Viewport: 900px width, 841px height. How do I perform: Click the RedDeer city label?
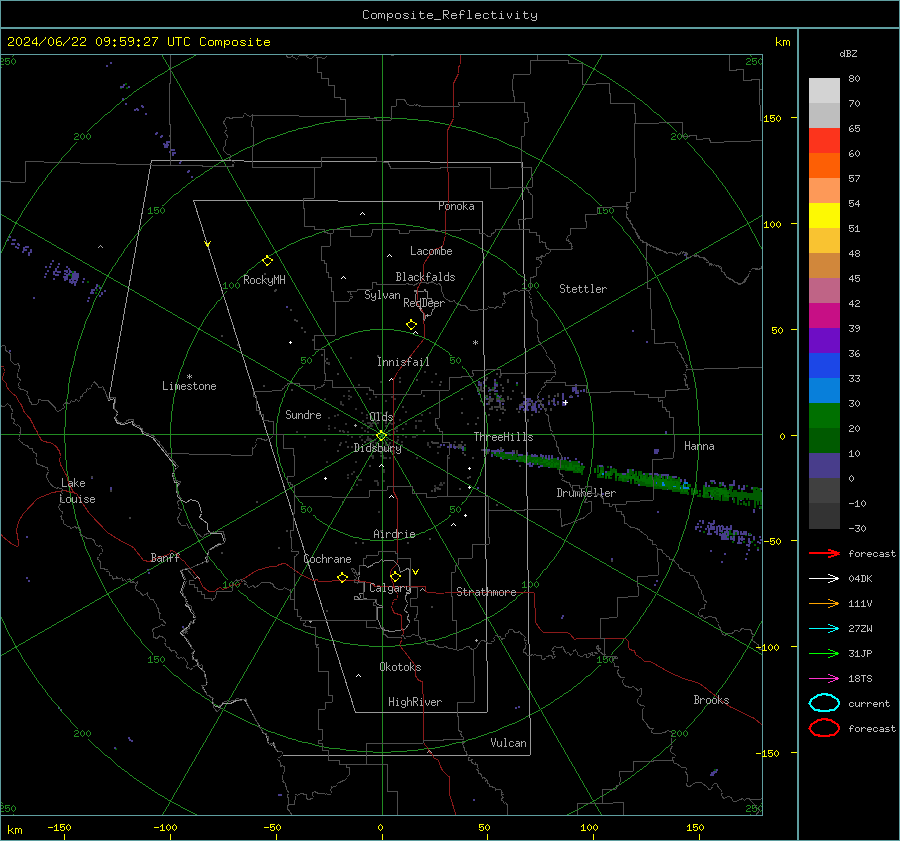coord(424,303)
